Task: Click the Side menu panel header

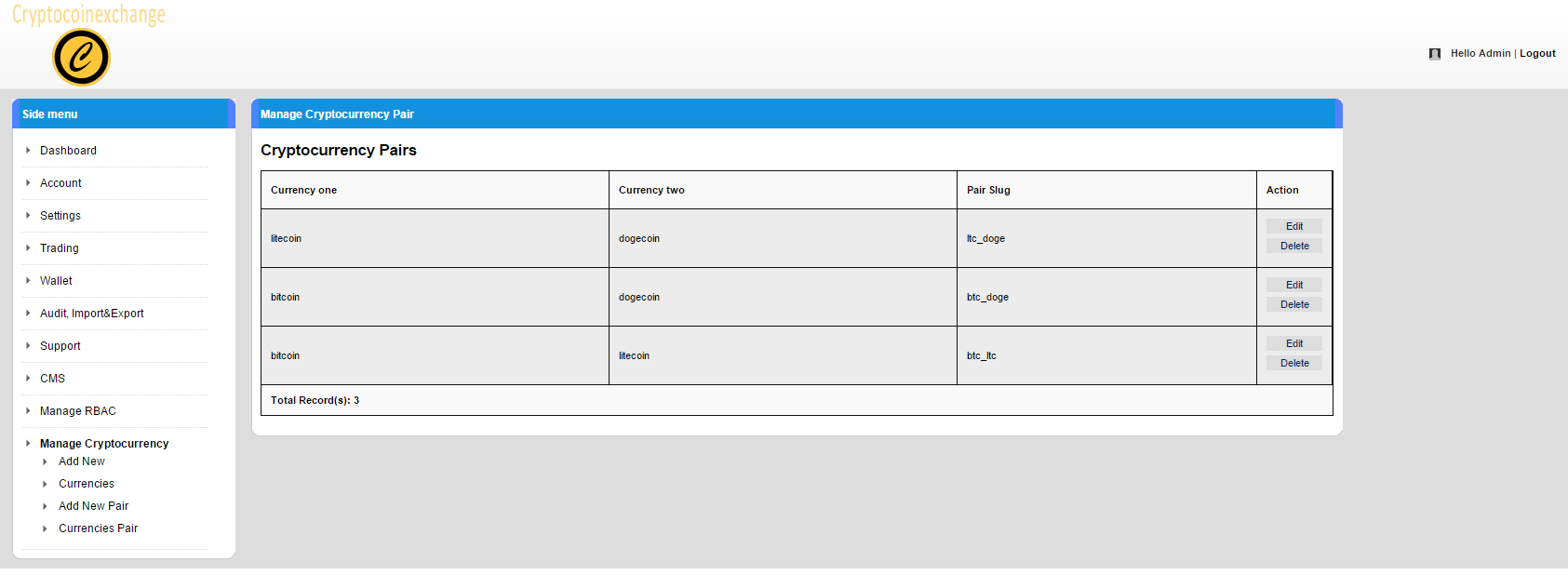Action: pos(124,114)
